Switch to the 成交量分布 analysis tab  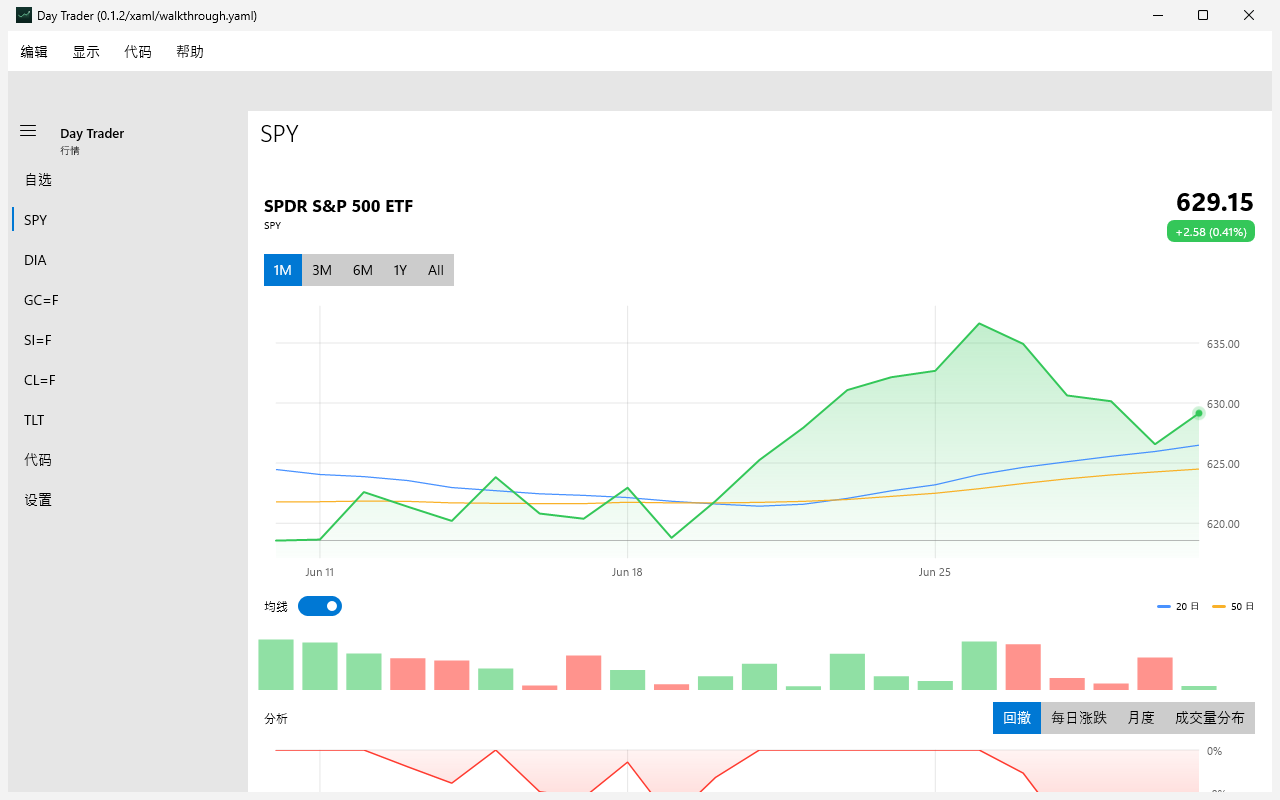pos(1210,718)
